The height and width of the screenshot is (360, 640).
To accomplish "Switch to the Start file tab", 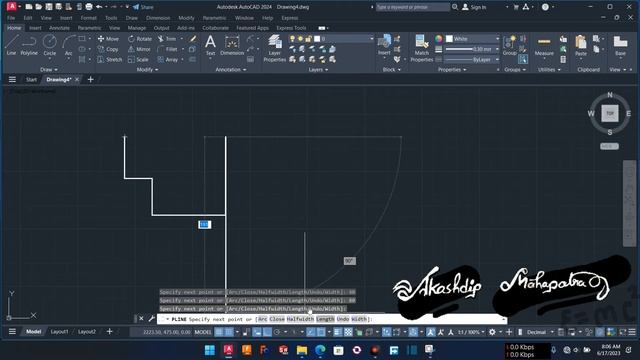I will click(31, 79).
